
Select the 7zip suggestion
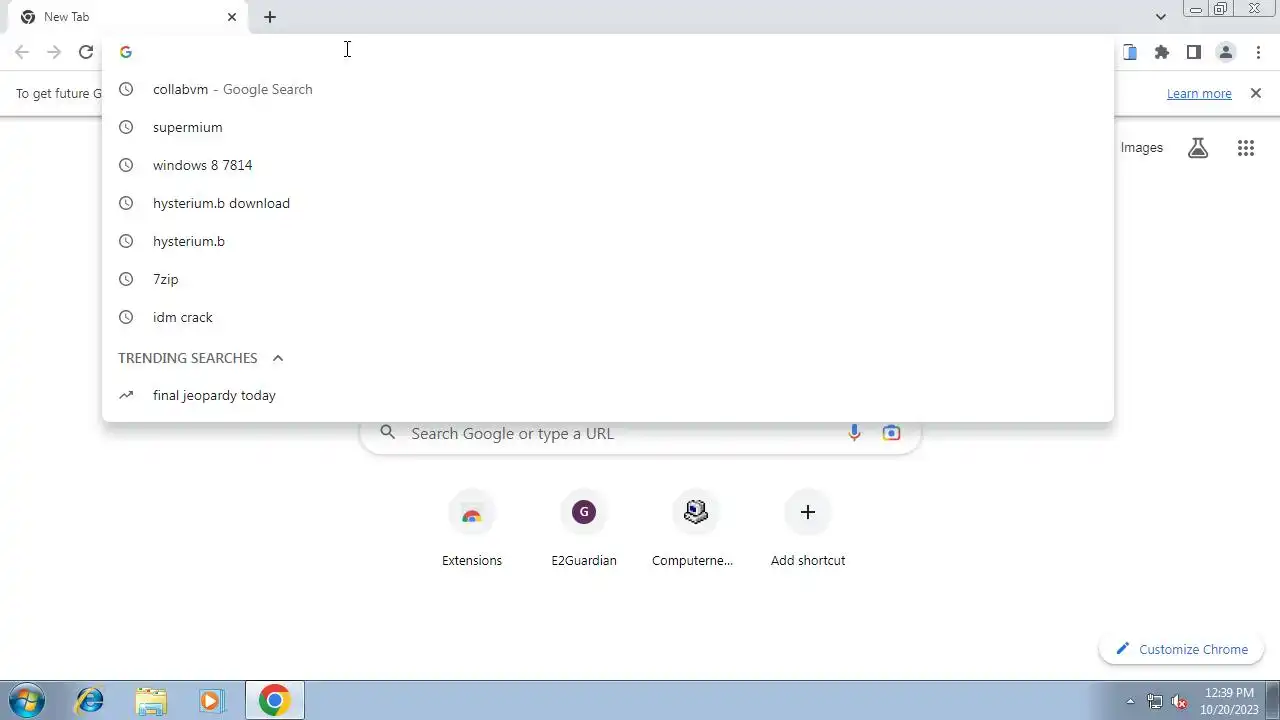[x=608, y=279]
